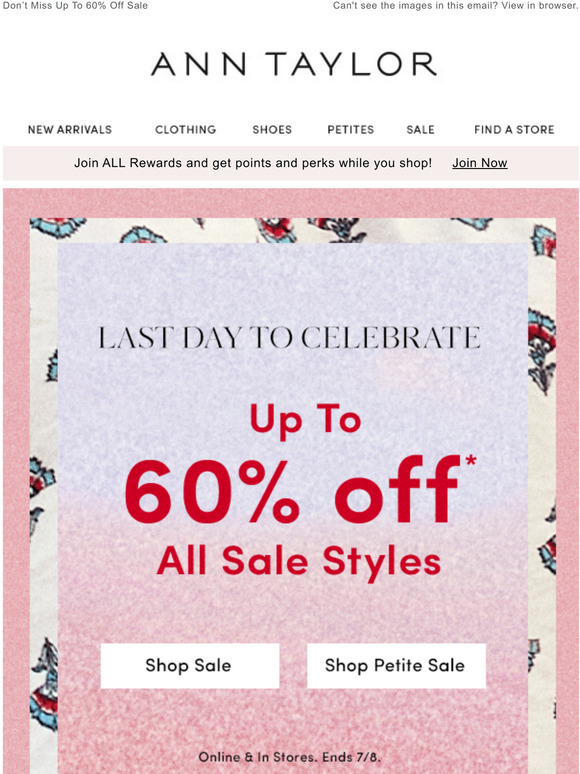This screenshot has height=774, width=580.
Task: Click the All Sale Styles text
Action: pyautogui.click(x=299, y=562)
